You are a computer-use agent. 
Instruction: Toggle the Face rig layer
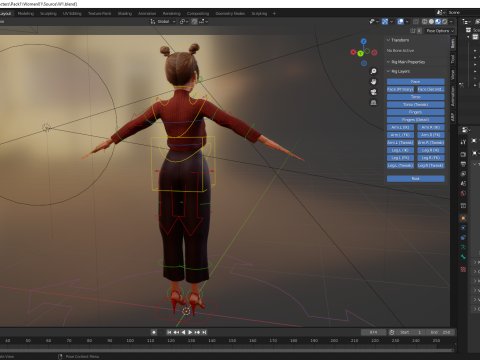(x=415, y=82)
